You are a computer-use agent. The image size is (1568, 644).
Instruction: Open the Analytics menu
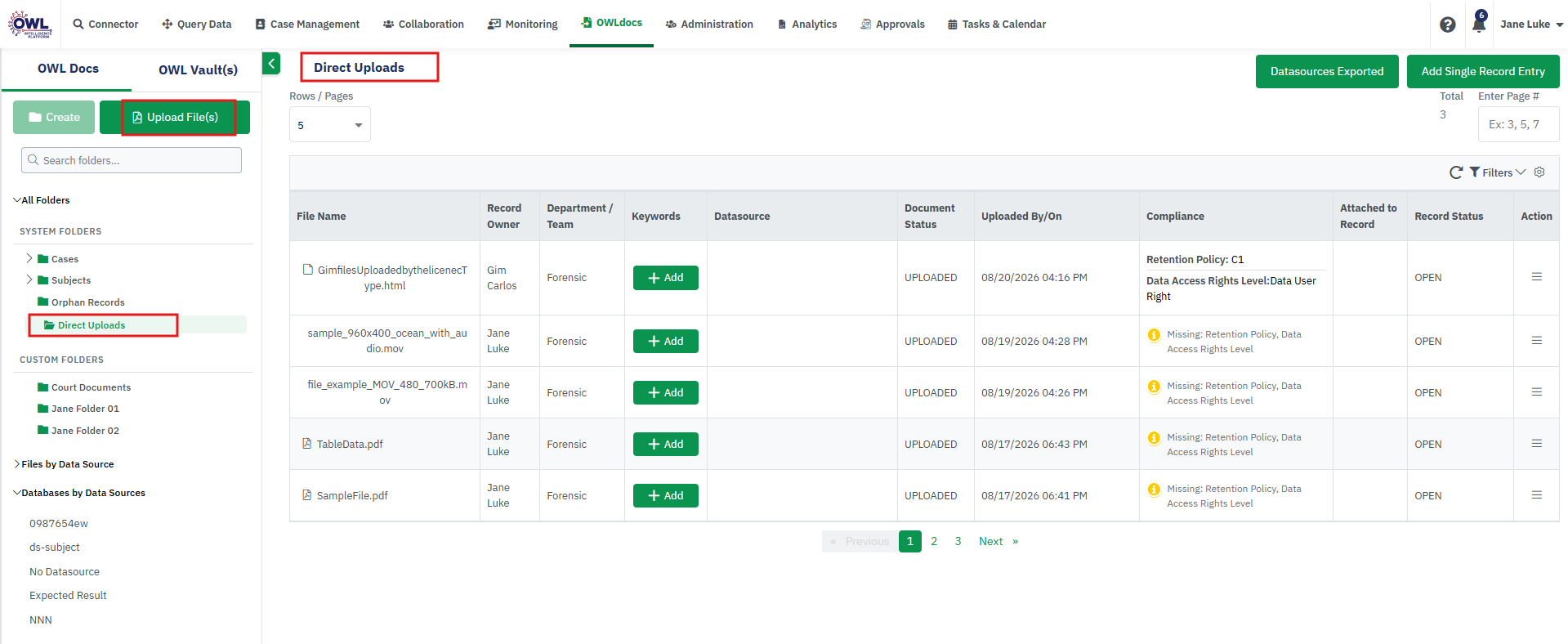(807, 25)
